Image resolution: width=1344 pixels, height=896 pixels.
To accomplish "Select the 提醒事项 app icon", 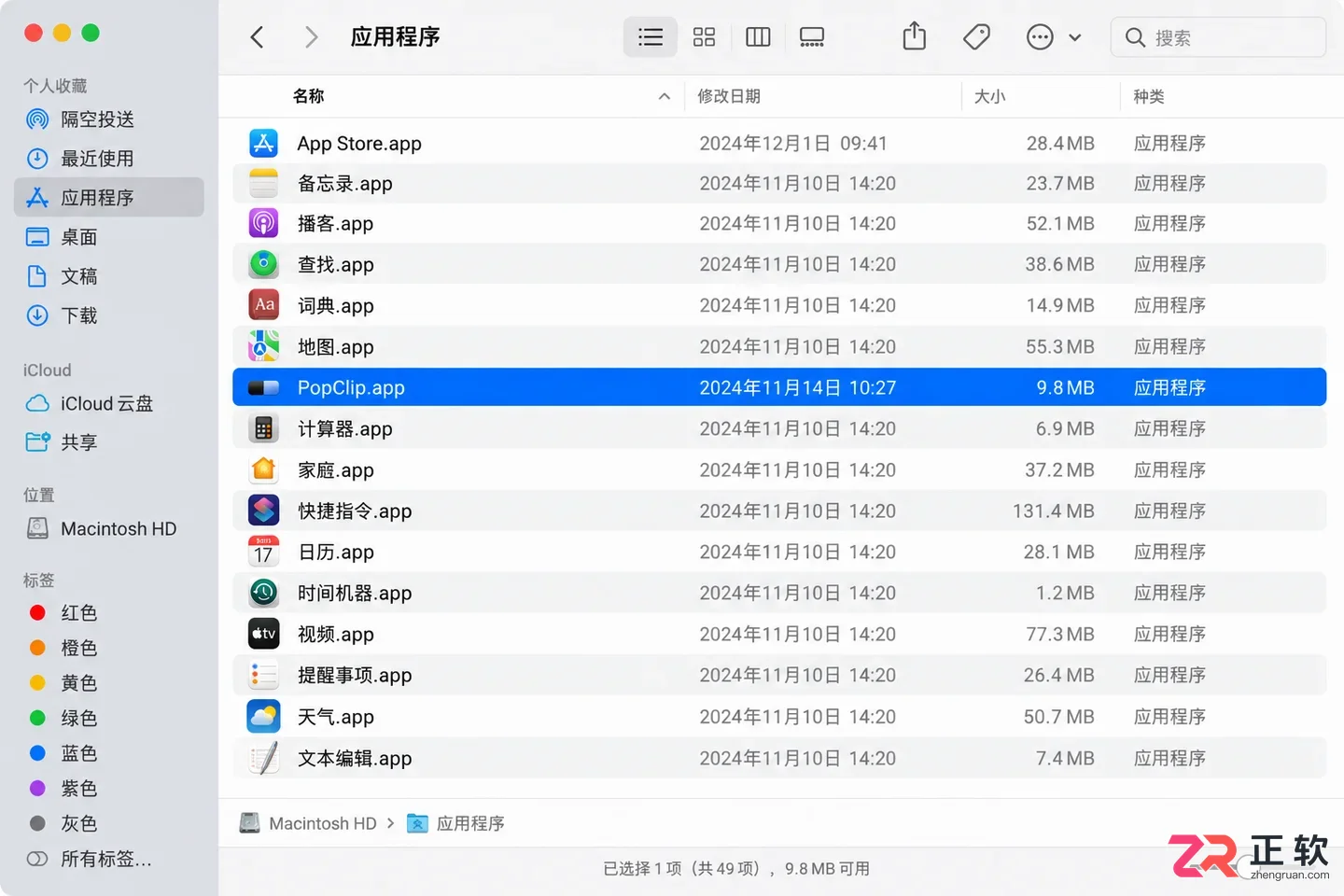I will tap(263, 675).
